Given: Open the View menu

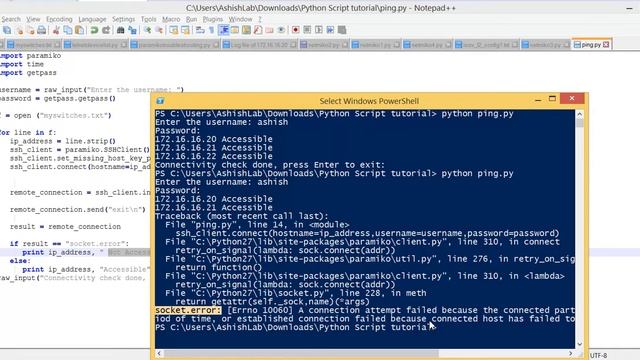Looking at the screenshot, I should [33, 19].
